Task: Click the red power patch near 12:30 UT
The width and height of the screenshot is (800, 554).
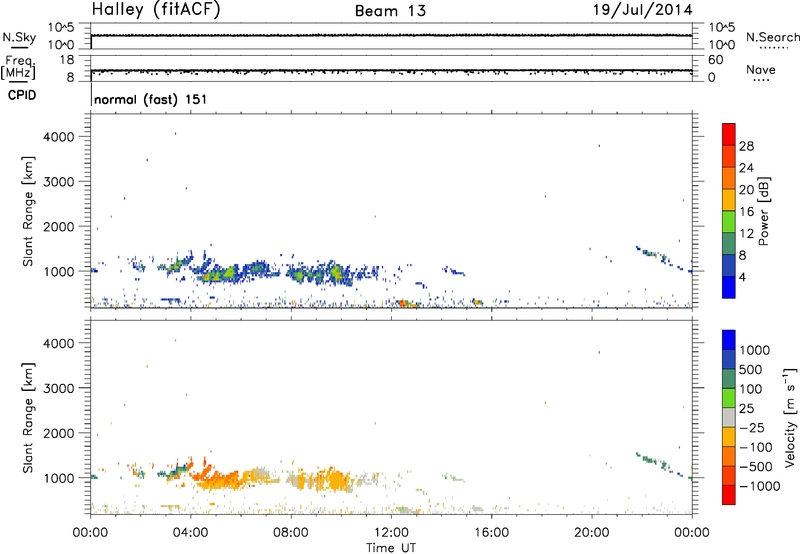Action: point(404,304)
